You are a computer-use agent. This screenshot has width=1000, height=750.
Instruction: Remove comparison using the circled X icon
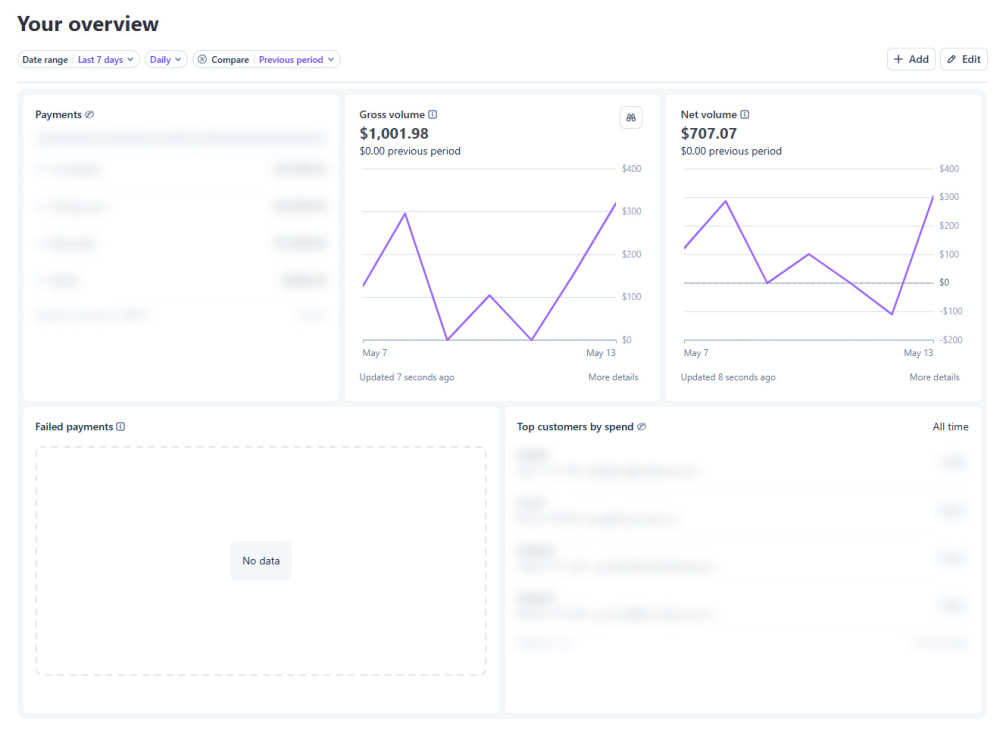(x=202, y=59)
